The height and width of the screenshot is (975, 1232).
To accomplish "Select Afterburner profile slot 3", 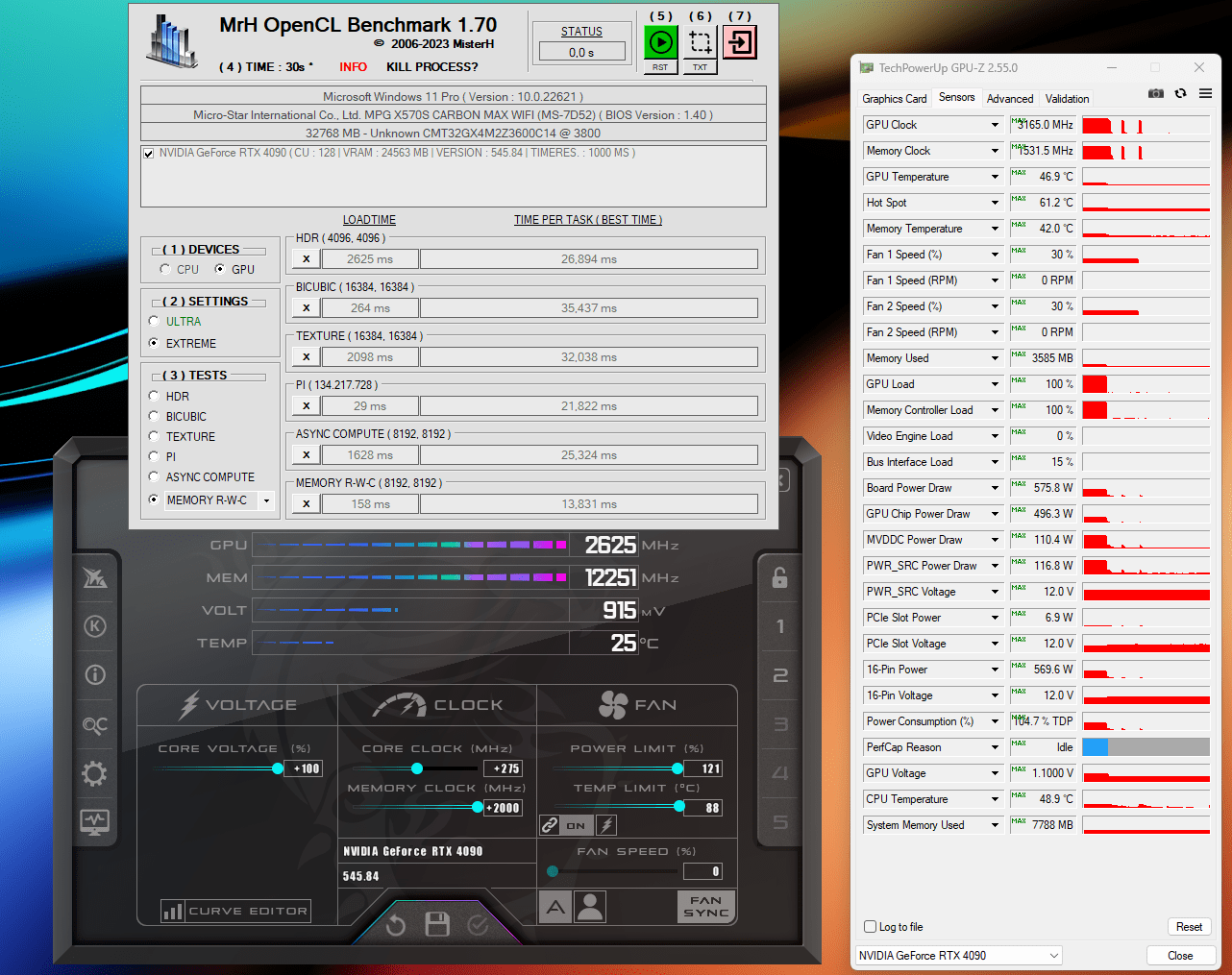I will click(x=780, y=724).
